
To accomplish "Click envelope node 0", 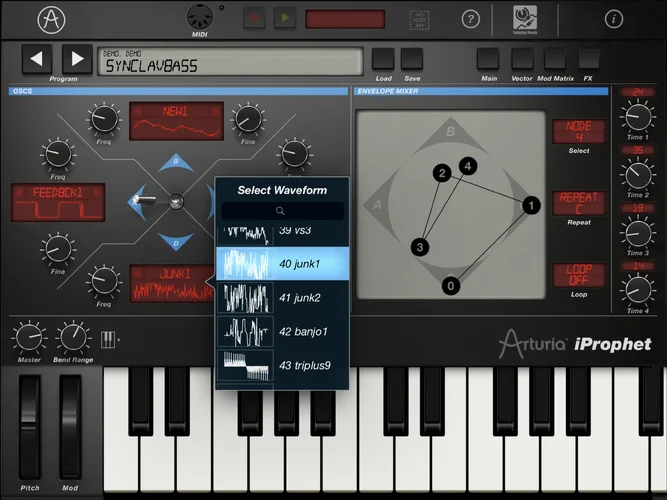I will (x=451, y=286).
